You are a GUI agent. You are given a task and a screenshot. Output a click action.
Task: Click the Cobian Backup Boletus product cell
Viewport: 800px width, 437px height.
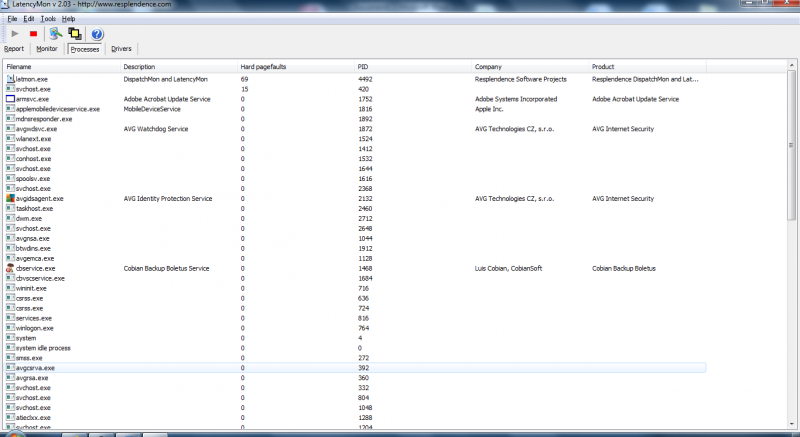pos(623,268)
